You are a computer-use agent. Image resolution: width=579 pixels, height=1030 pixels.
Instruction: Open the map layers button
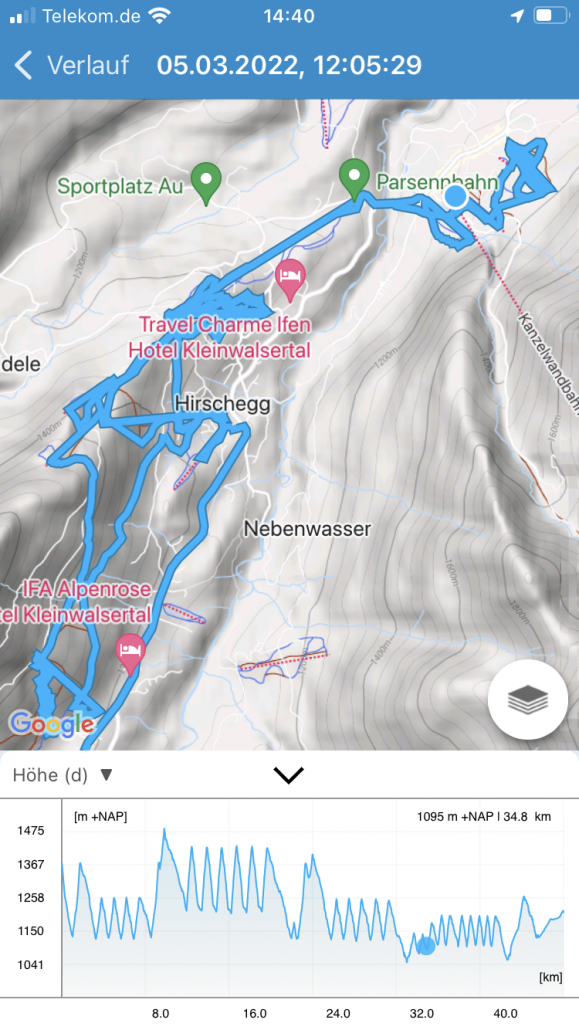pos(528,700)
